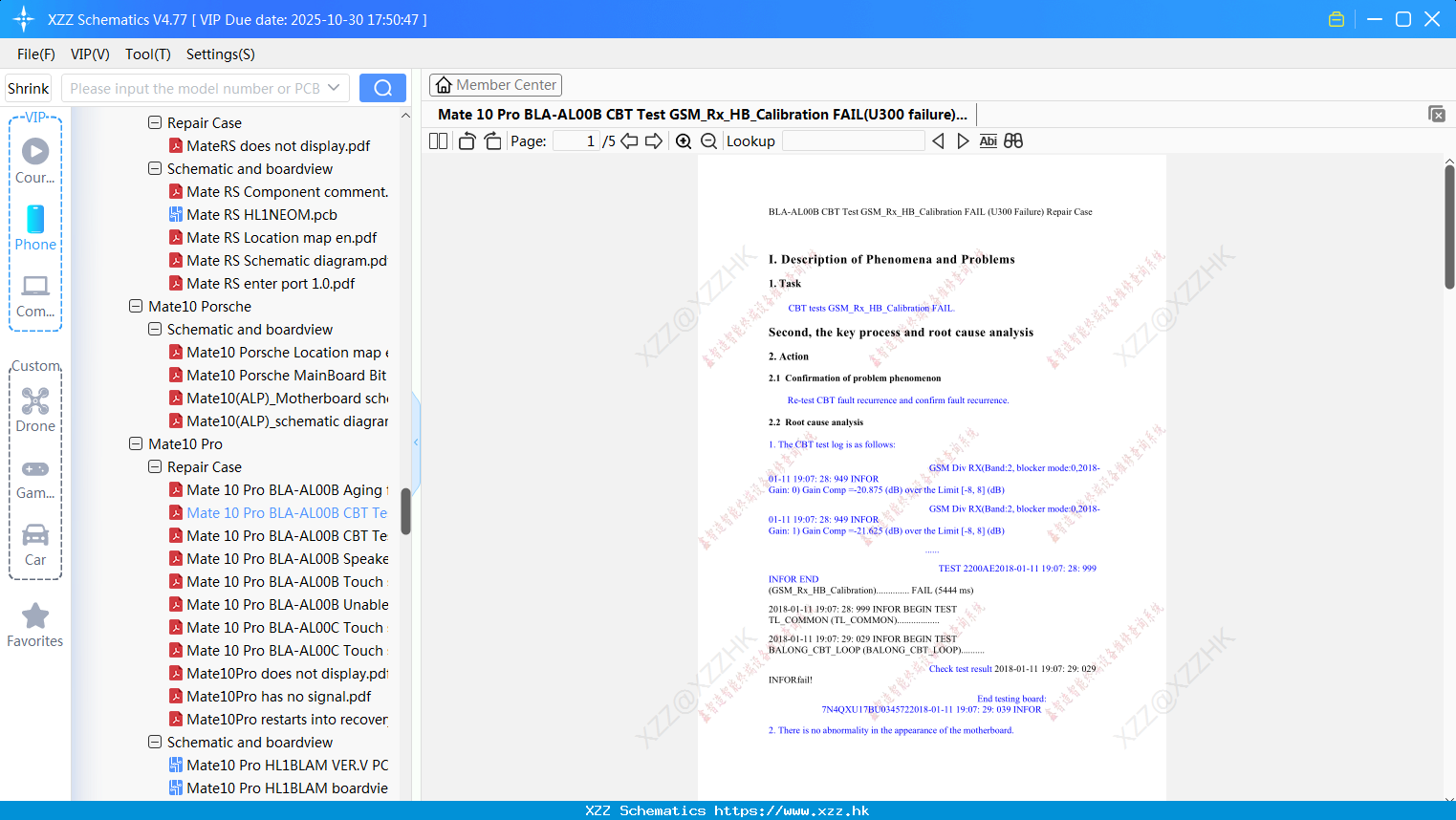Viewport: 1456px width, 820px height.
Task: Toggle the Abi whole-word match icon
Action: (989, 141)
